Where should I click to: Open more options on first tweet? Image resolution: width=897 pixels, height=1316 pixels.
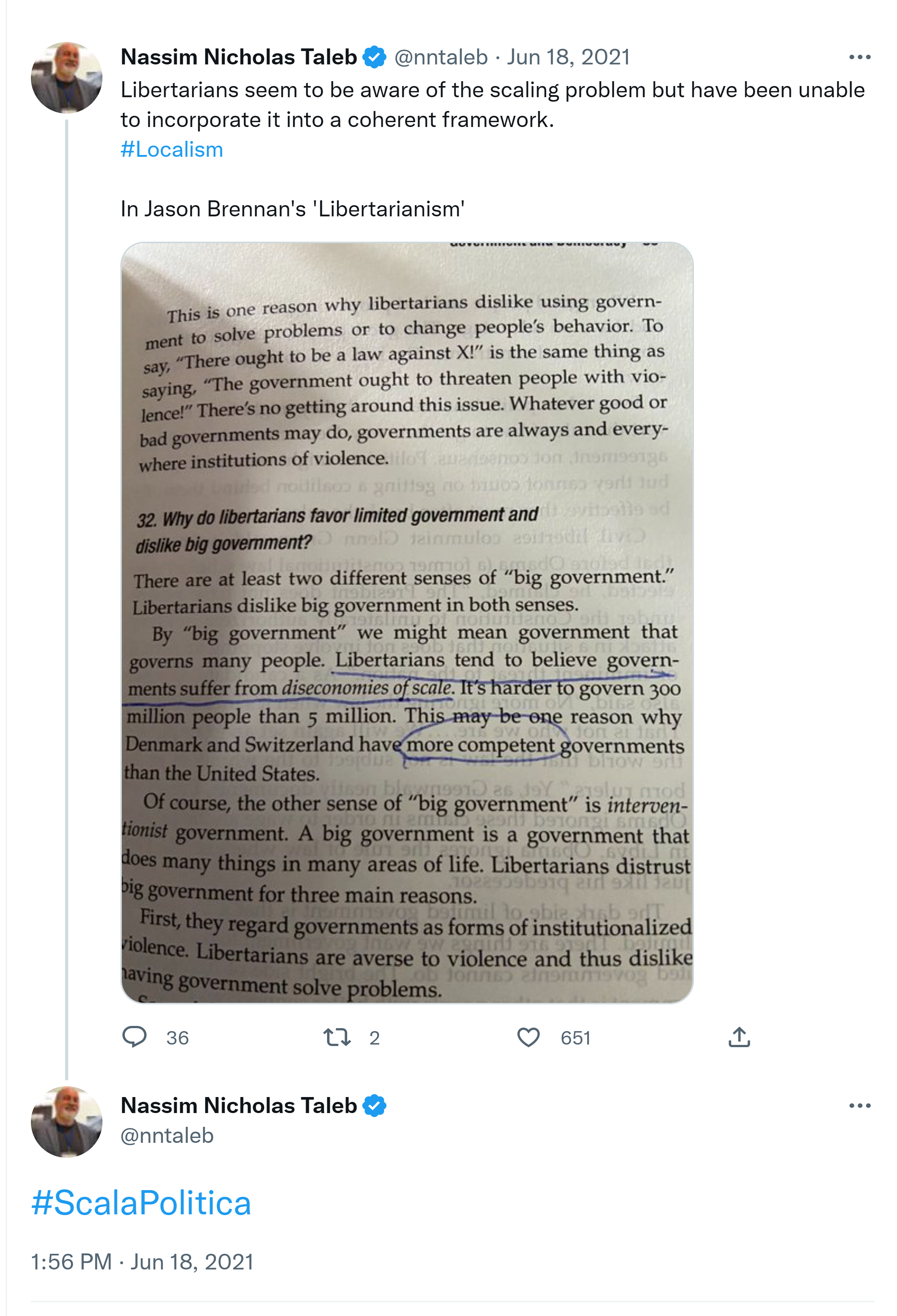(860, 57)
